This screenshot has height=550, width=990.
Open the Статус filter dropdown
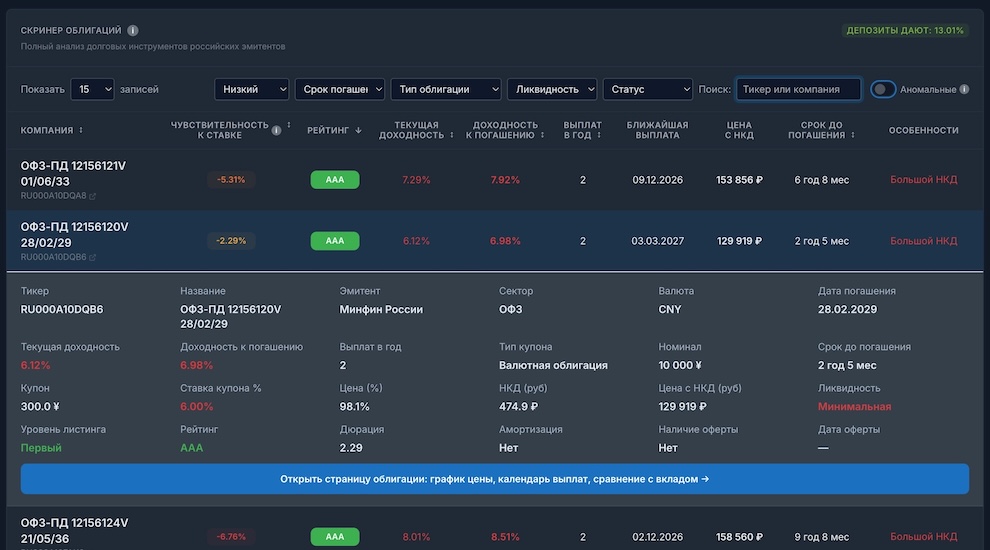648,89
